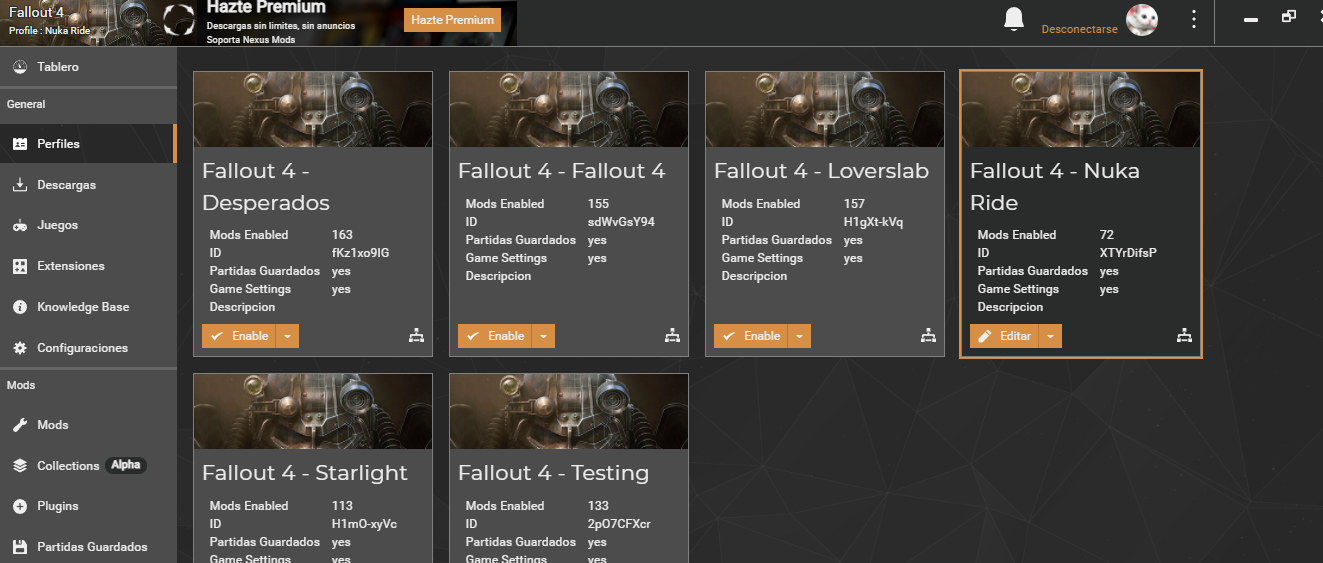This screenshot has height=563, width=1323.
Task: Collapse the Mods sidebar section header
Action: (88, 385)
